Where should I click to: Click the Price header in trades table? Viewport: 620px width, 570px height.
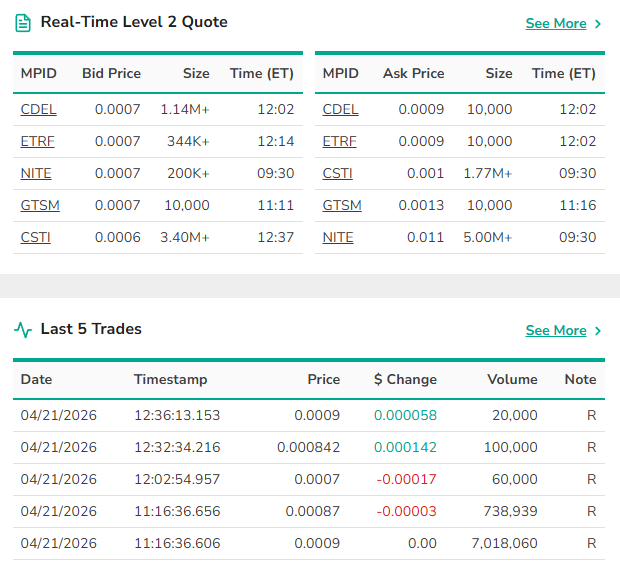pyautogui.click(x=324, y=379)
